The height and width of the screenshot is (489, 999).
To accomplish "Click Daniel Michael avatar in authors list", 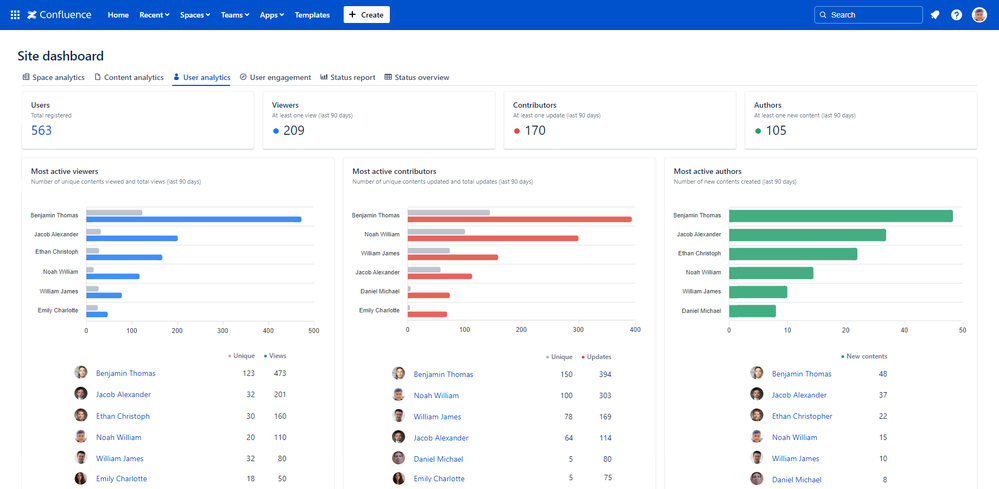I will click(757, 480).
